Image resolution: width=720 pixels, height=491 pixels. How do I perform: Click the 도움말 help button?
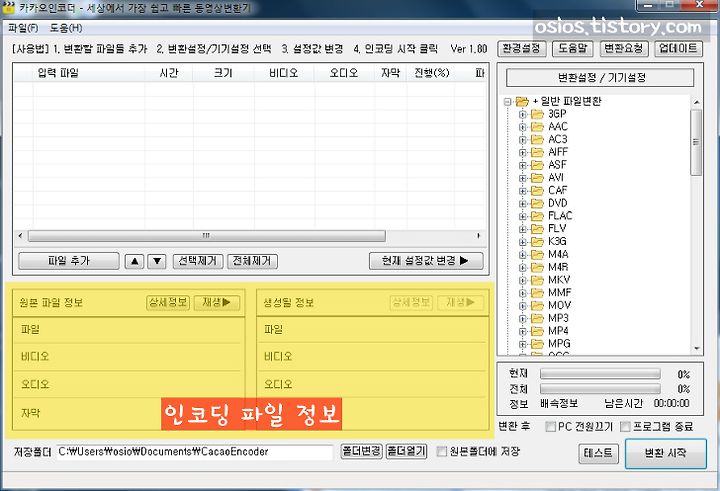pyautogui.click(x=573, y=48)
